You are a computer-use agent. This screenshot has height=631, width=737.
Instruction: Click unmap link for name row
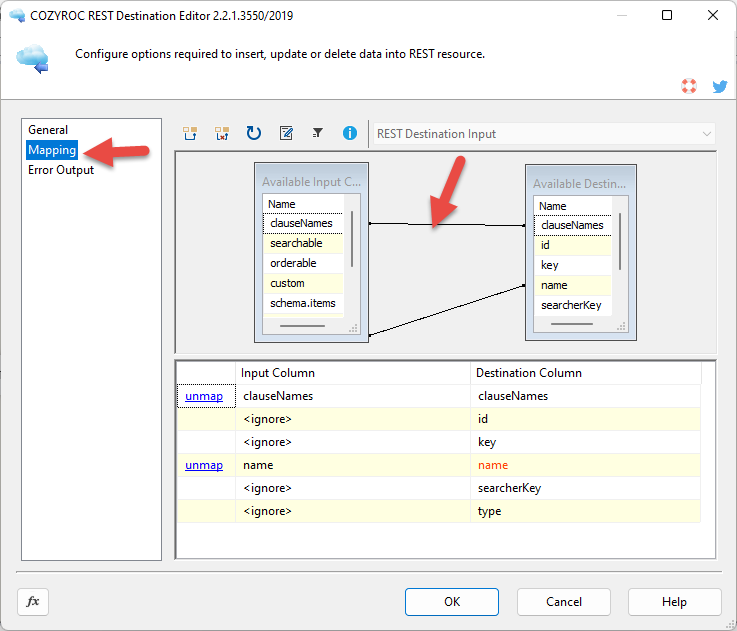204,465
